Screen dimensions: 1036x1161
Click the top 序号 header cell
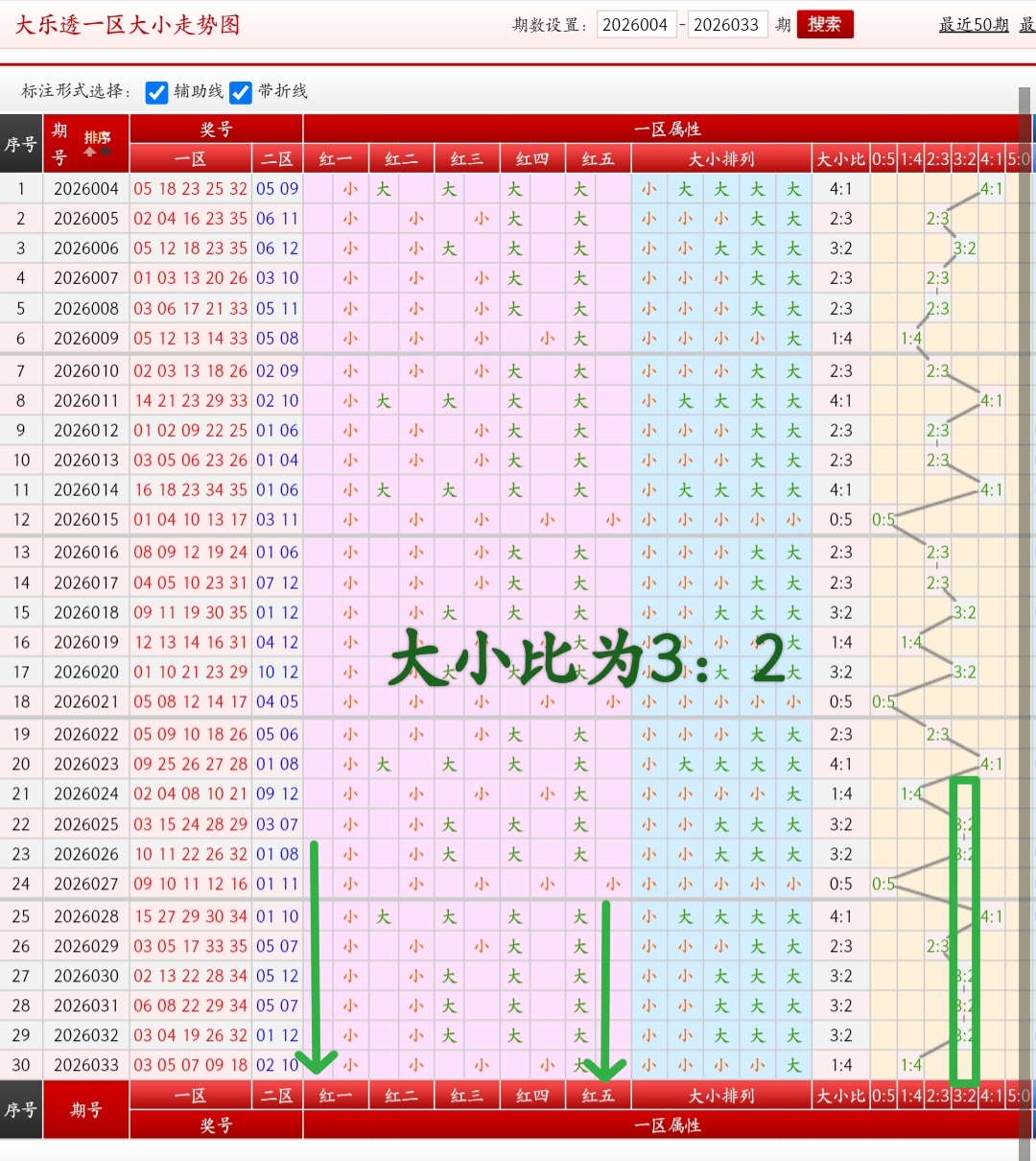point(21,144)
